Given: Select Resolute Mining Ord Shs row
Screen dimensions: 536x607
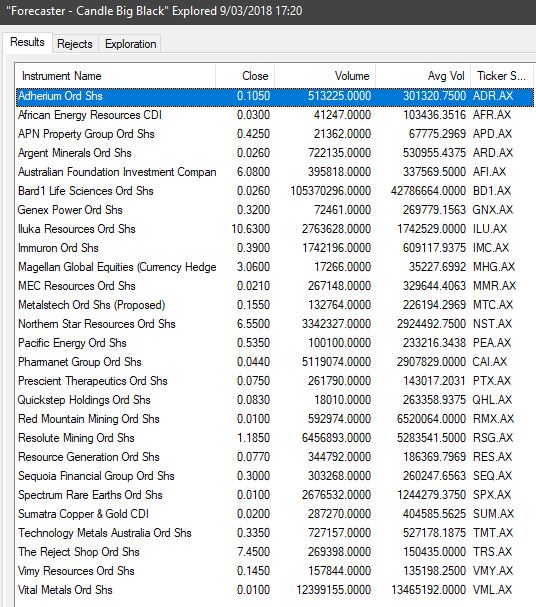Looking at the screenshot, I should [x=275, y=438].
